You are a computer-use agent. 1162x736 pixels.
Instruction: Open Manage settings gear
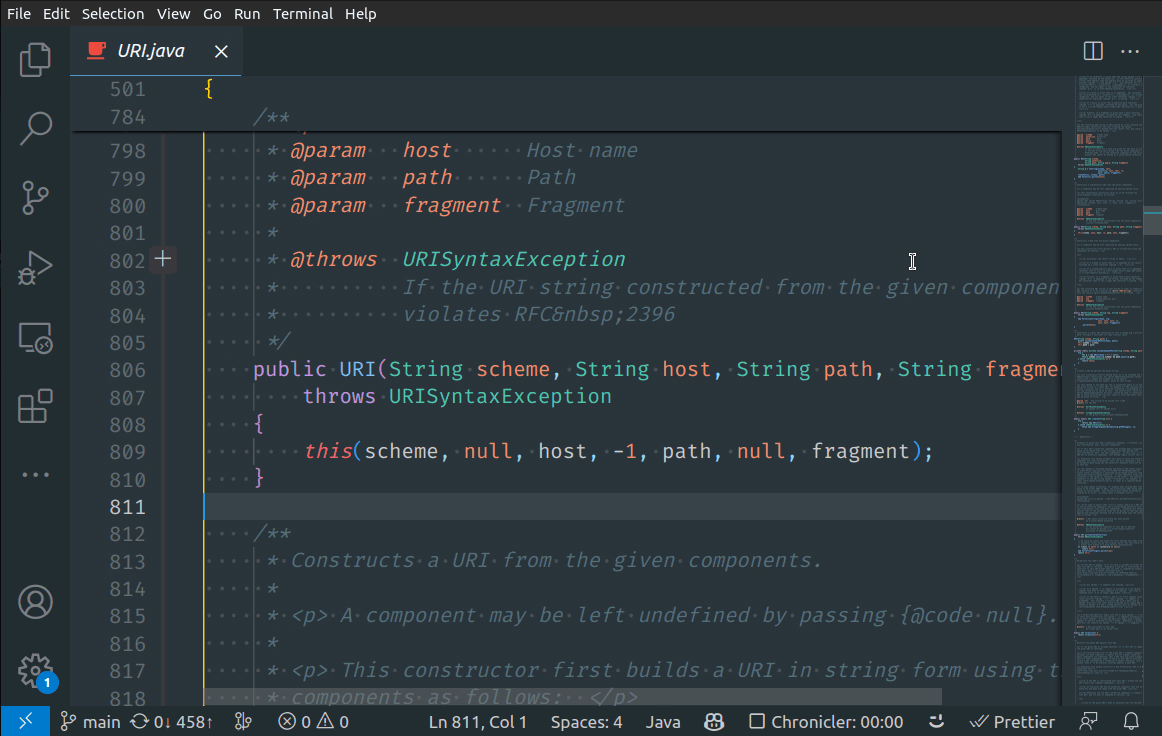coord(35,669)
